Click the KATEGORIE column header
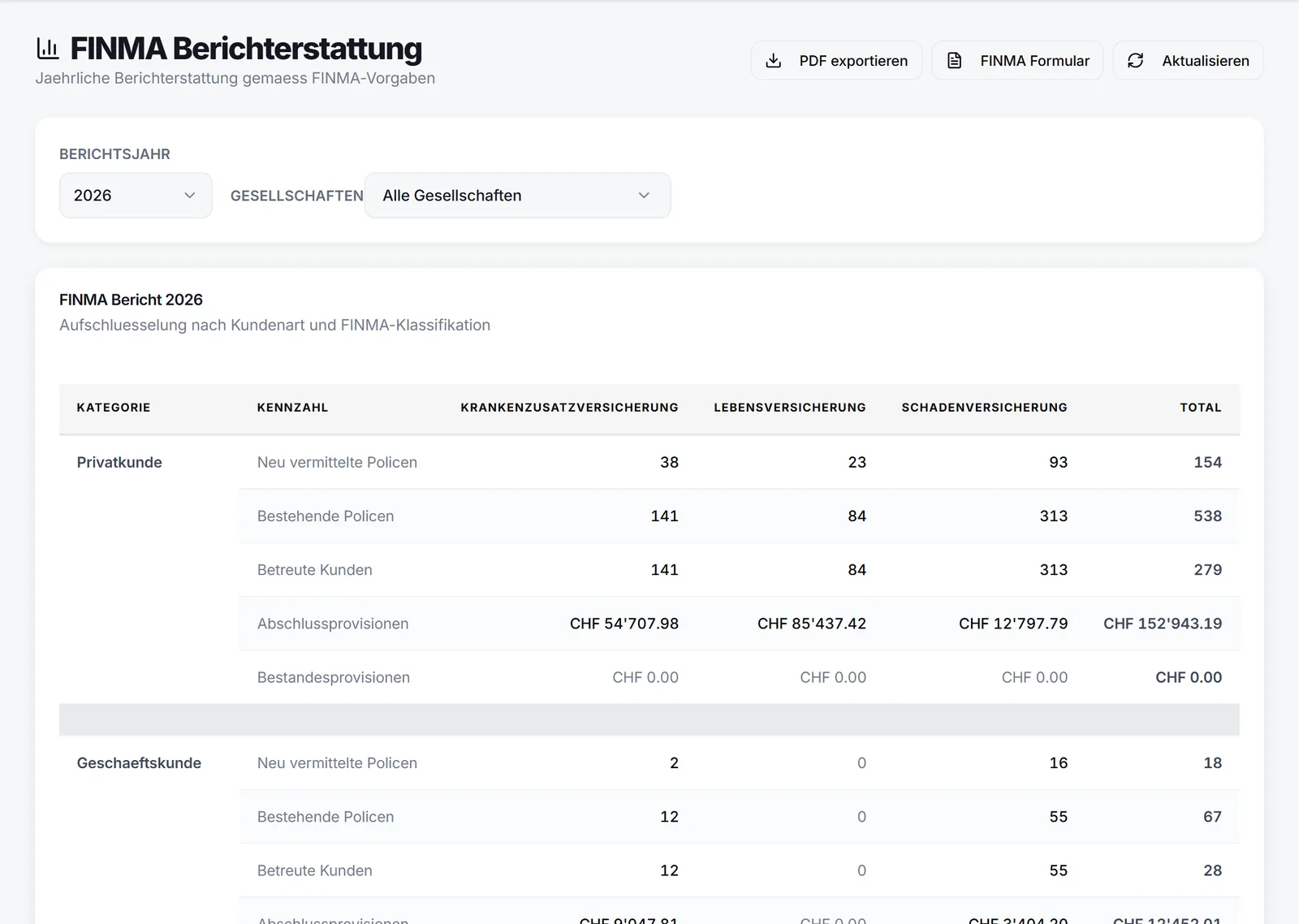This screenshot has height=924, width=1299. tap(114, 408)
